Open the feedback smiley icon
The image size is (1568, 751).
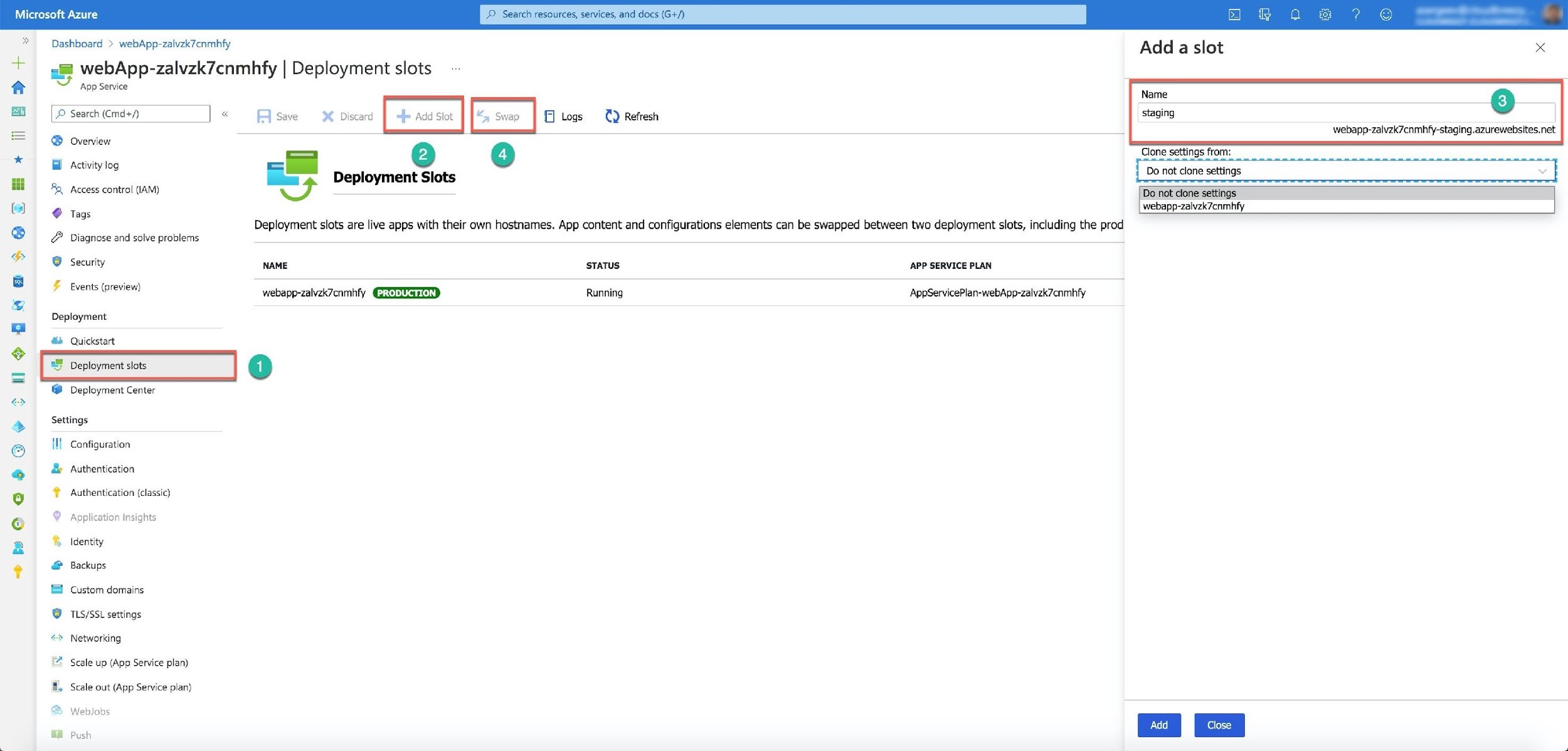click(x=1385, y=14)
